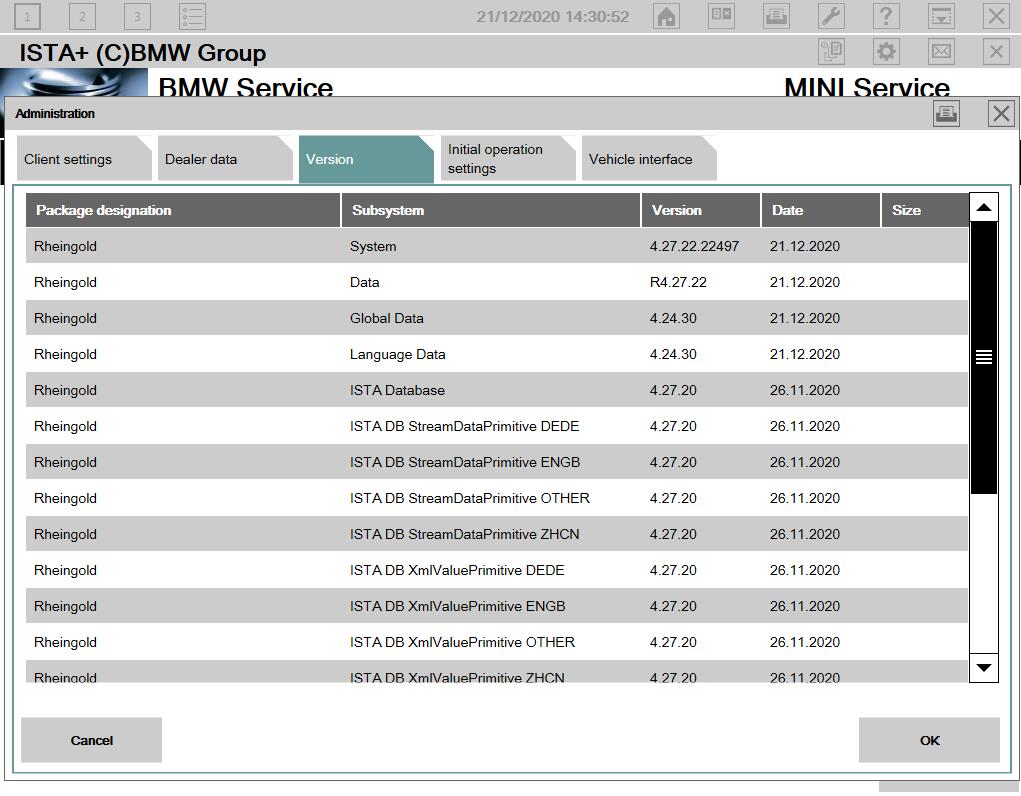Select ISTA DB StreamDataPrimitive ENGB row

(497, 462)
